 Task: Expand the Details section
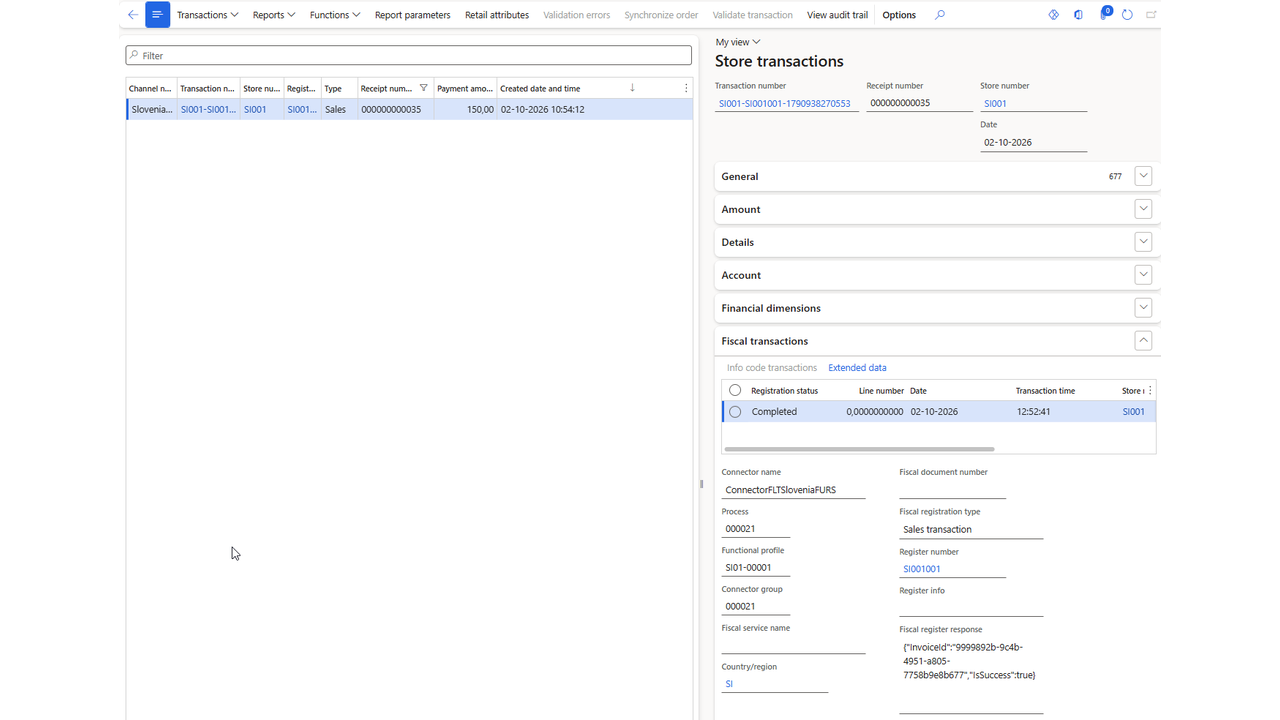[x=1144, y=242]
